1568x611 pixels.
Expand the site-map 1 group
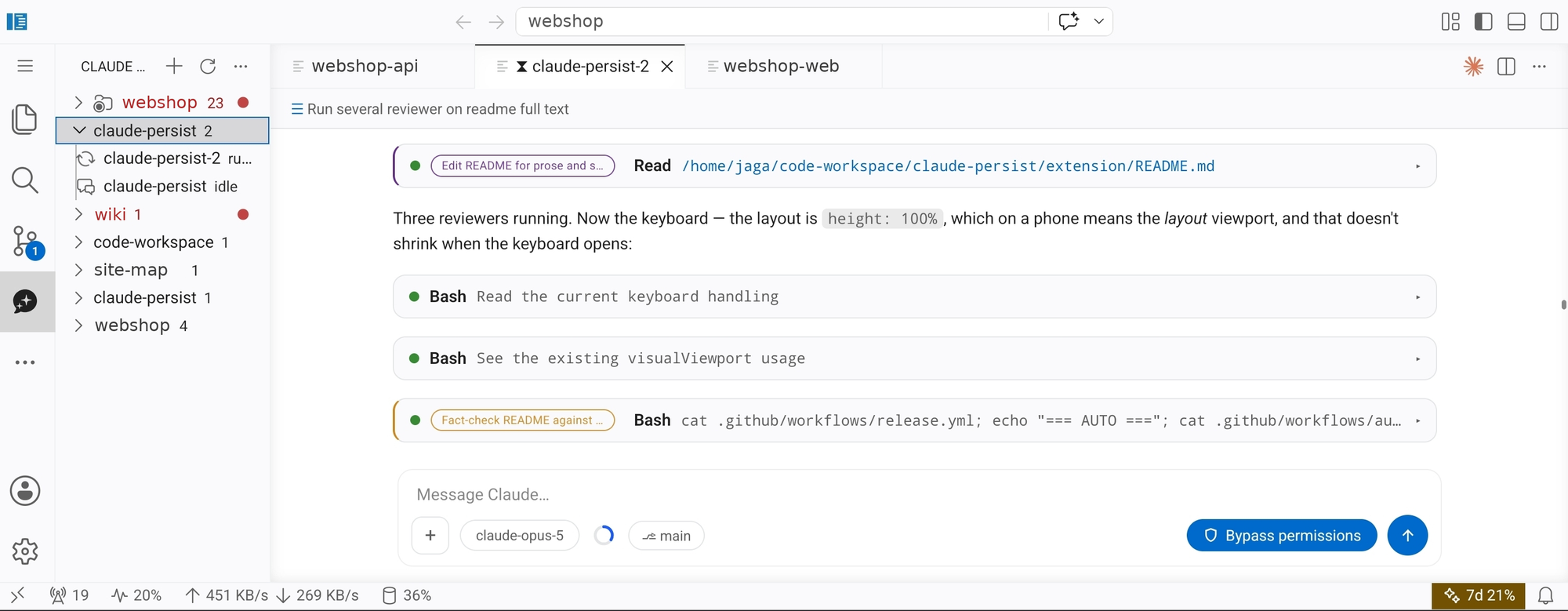tap(78, 270)
